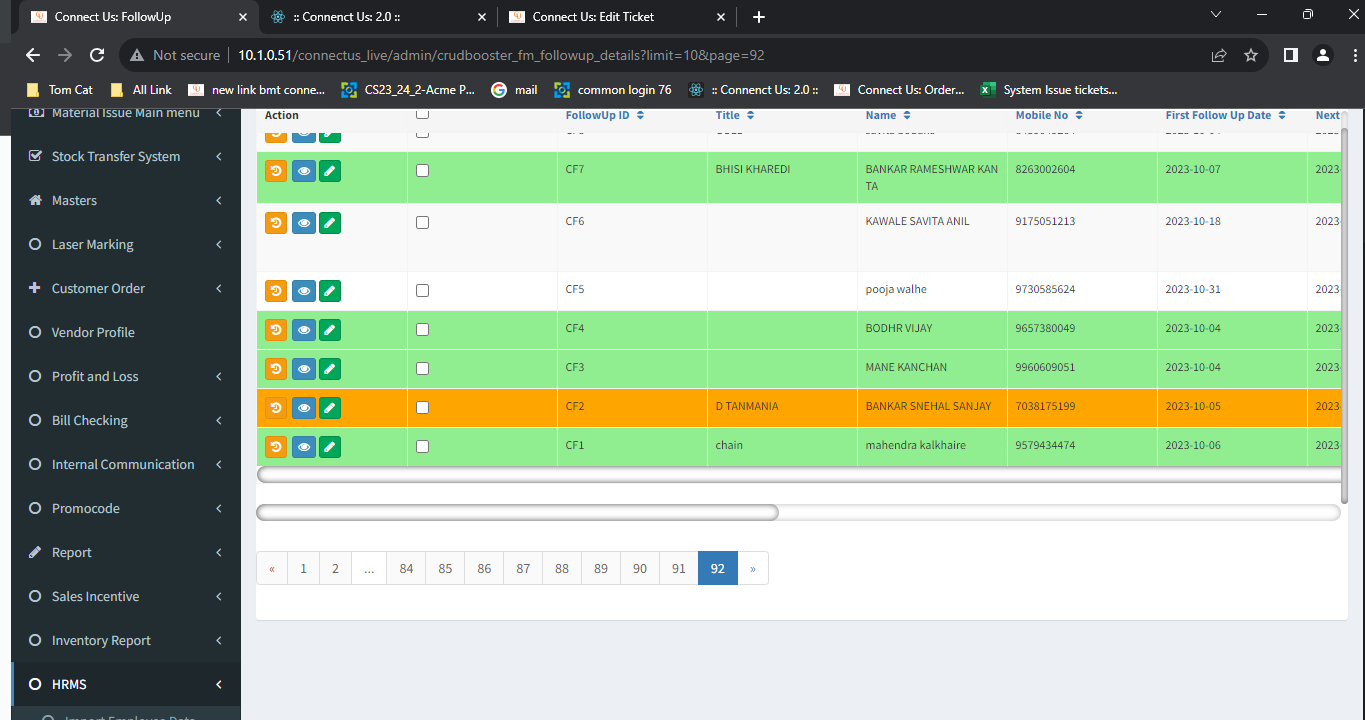Viewport: 1365px width, 720px height.
Task: Click history icon in CF2 row
Action: click(276, 408)
